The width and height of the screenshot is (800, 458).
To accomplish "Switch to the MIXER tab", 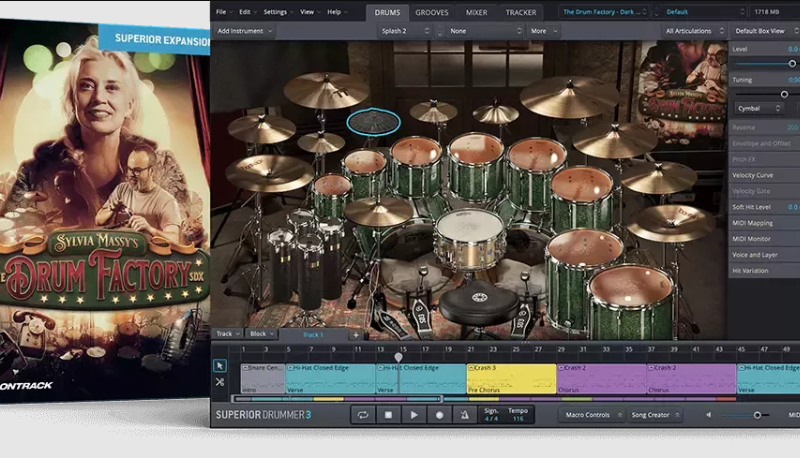I will coord(477,13).
